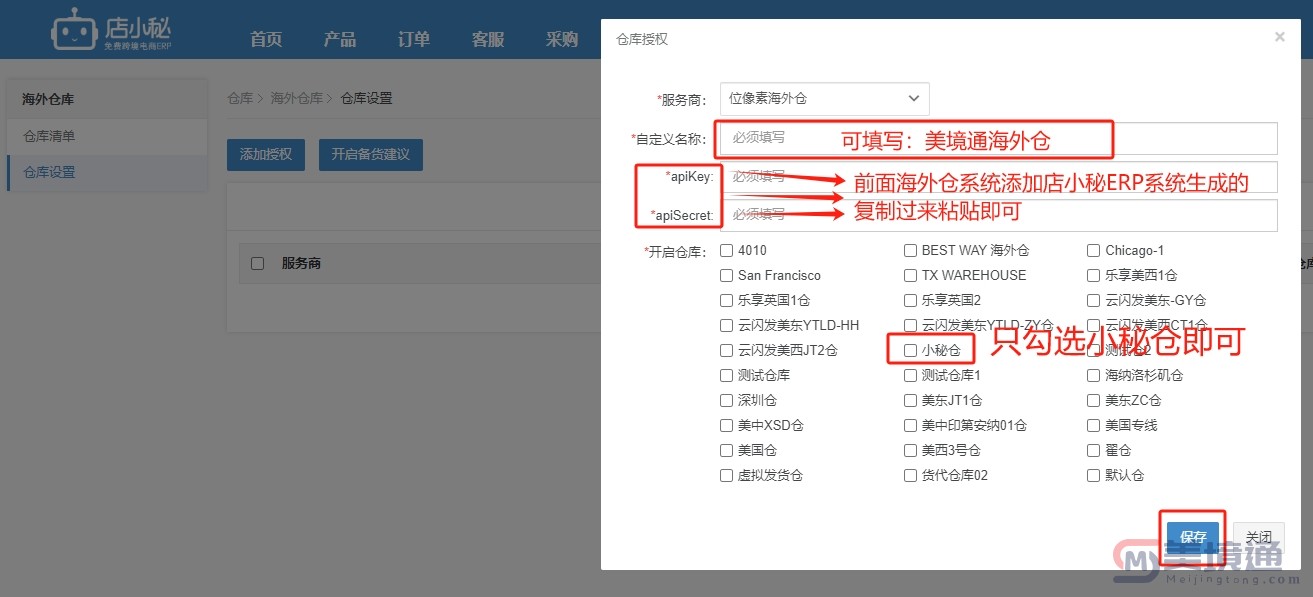Check the 美国仓 checkbox

pyautogui.click(x=726, y=450)
